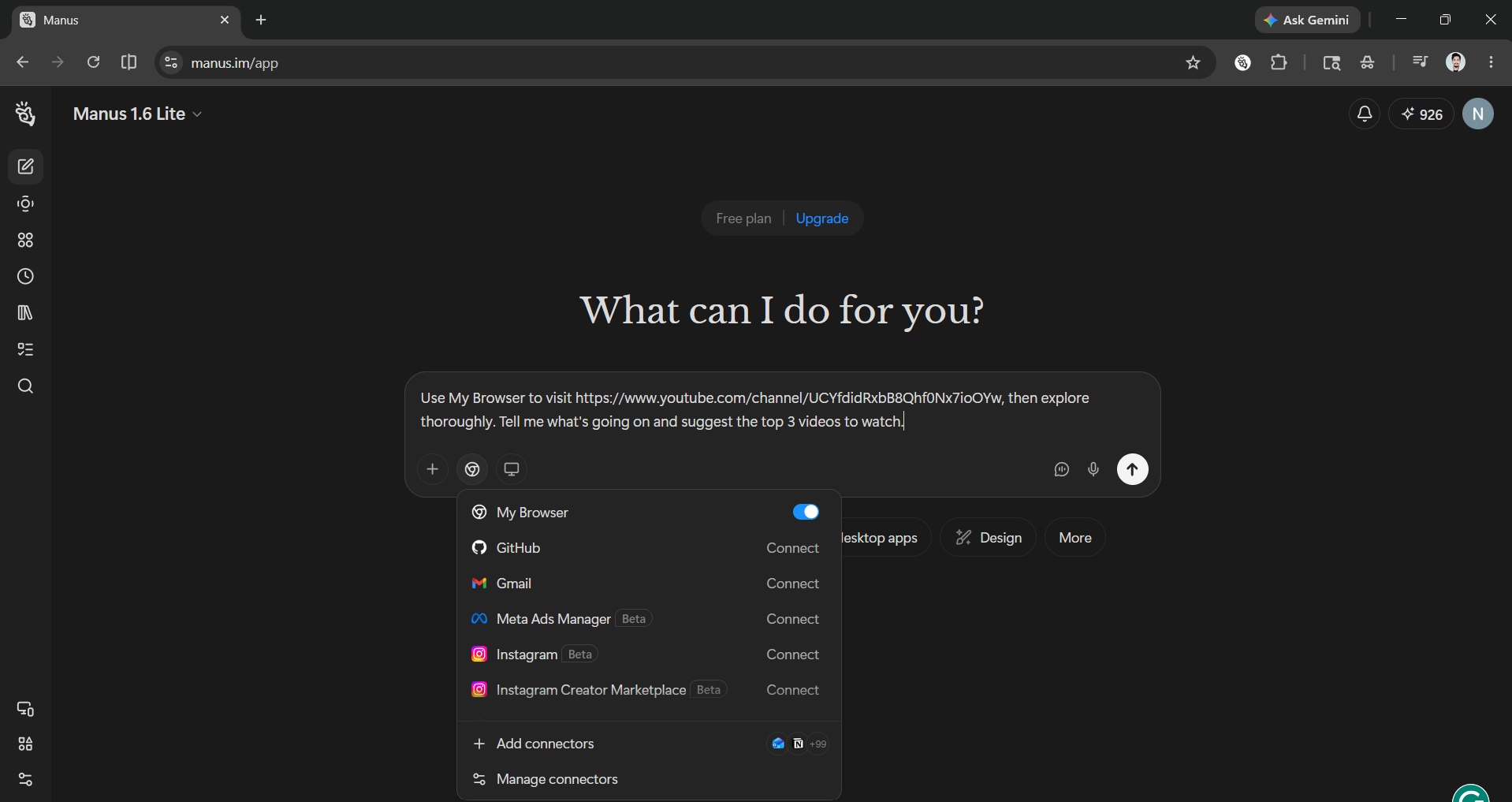Click the Ask Gemini button
1512x802 pixels.
pyautogui.click(x=1307, y=20)
